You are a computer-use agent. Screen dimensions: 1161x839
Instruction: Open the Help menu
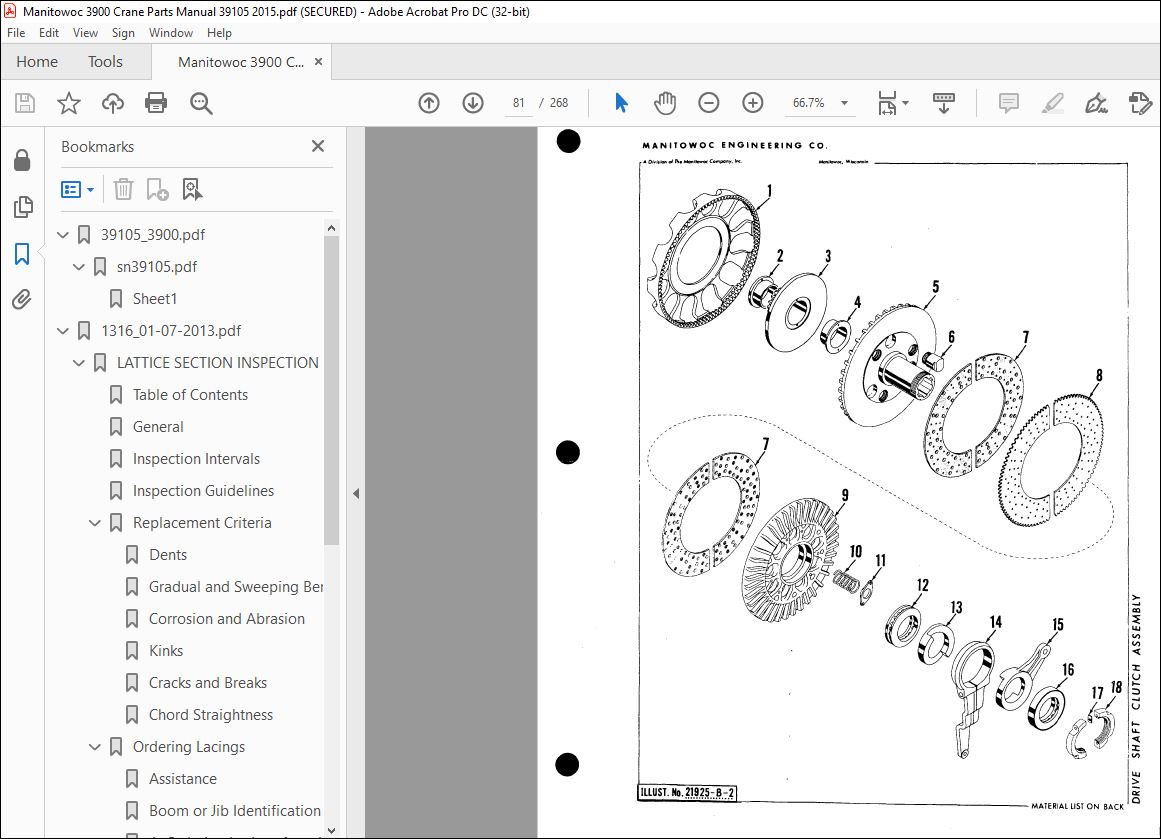(x=219, y=33)
